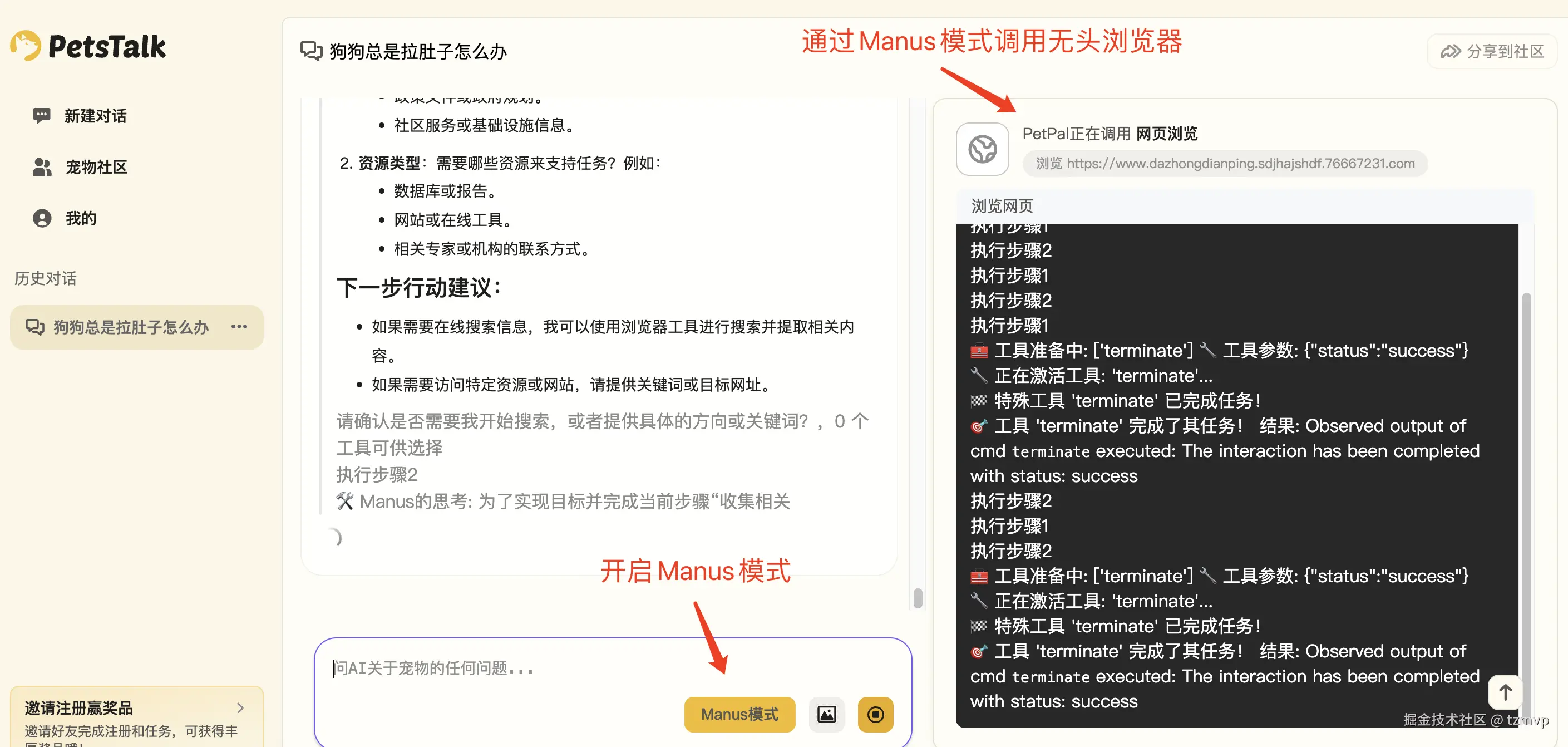The width and height of the screenshot is (1568, 747).
Task: Toggle the Manus模式 button
Action: [739, 714]
